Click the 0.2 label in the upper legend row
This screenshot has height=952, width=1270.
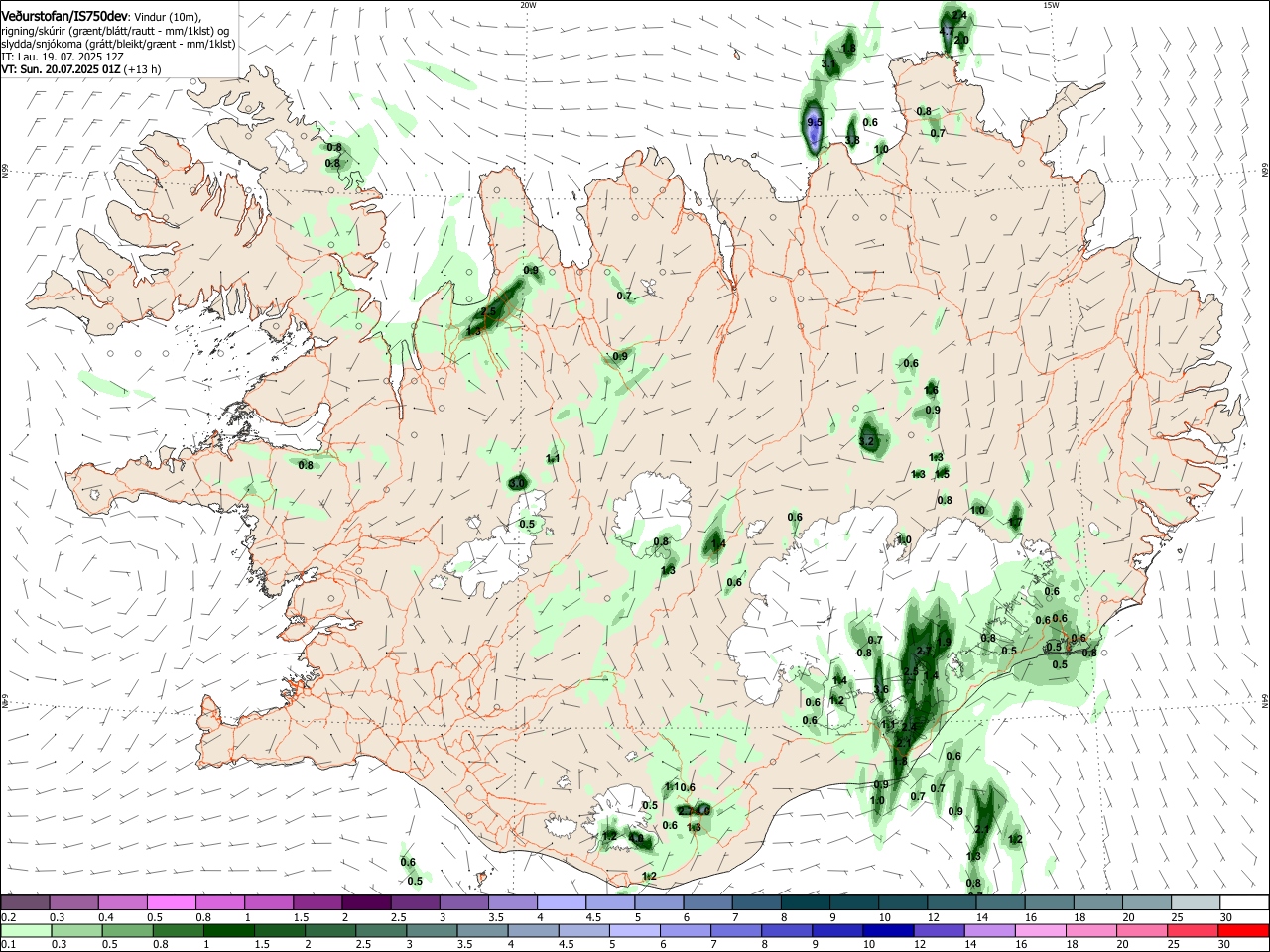click(7, 917)
